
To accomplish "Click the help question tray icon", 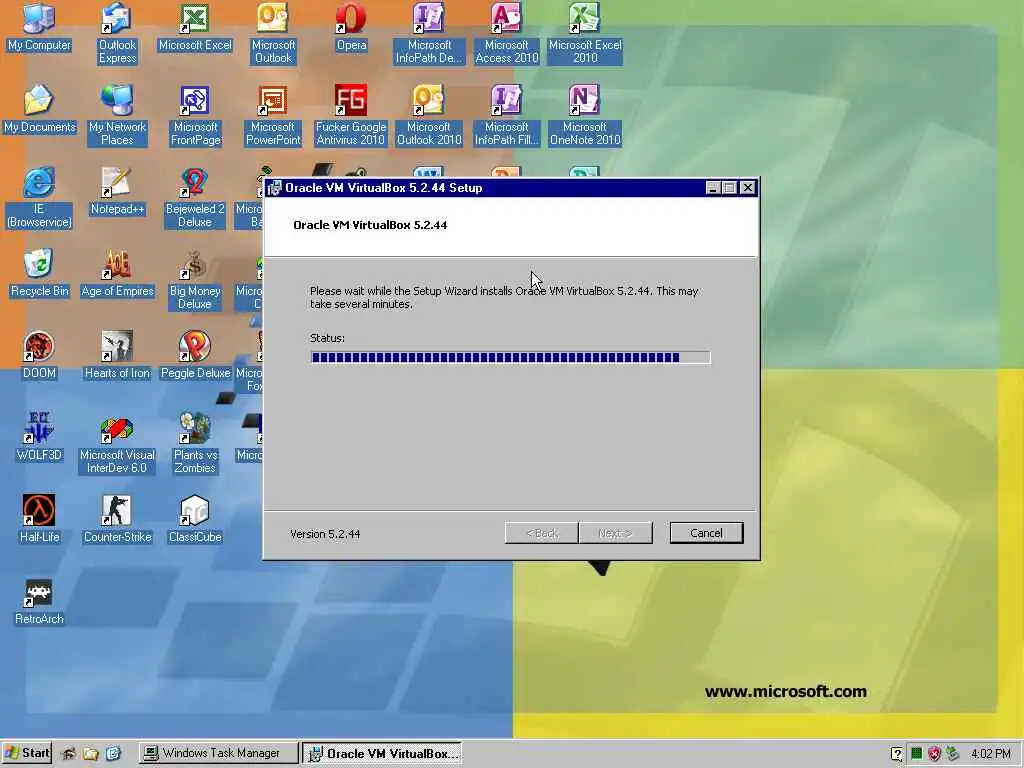I will pos(897,754).
